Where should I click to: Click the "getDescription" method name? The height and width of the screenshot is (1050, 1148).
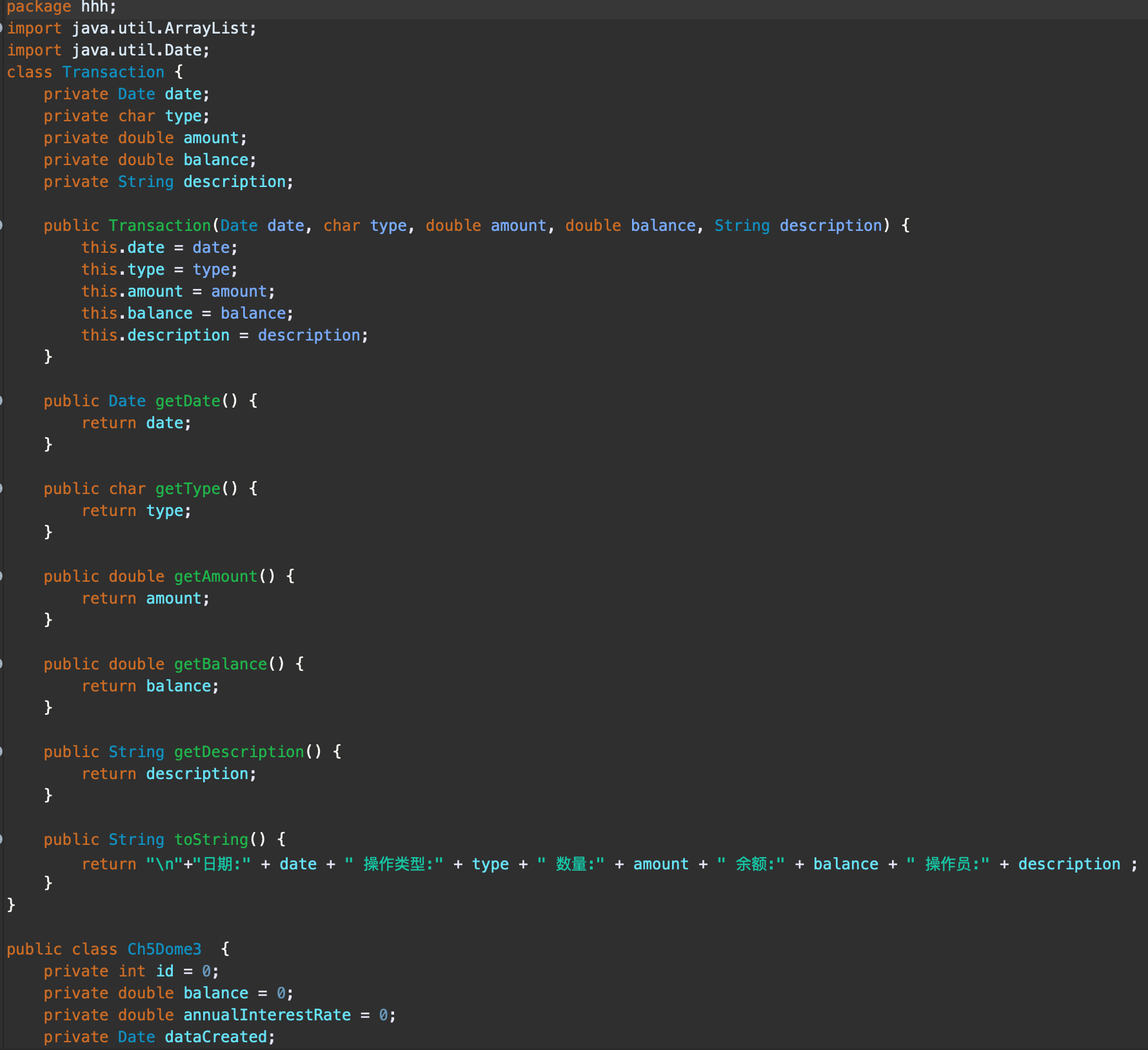[239, 752]
